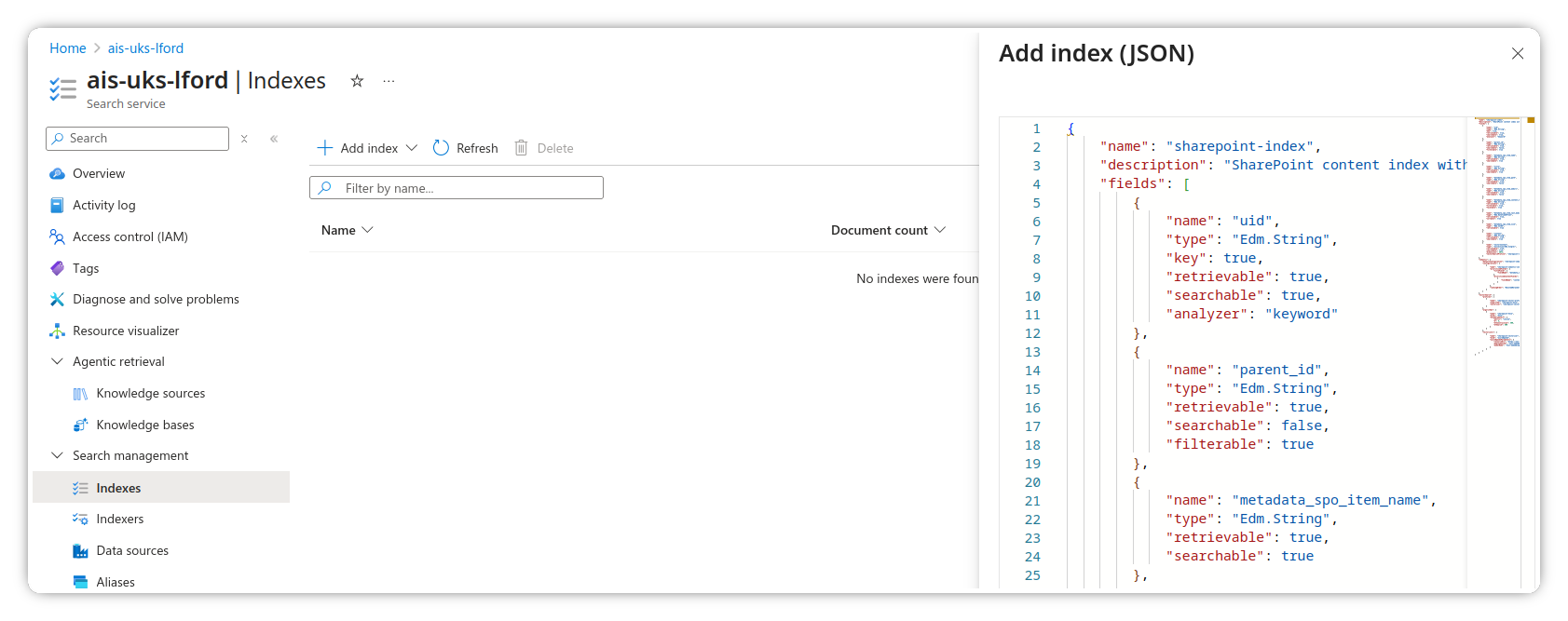Screen dimensions: 1568x621
Task: Collapse the Search management section
Action: tap(57, 456)
